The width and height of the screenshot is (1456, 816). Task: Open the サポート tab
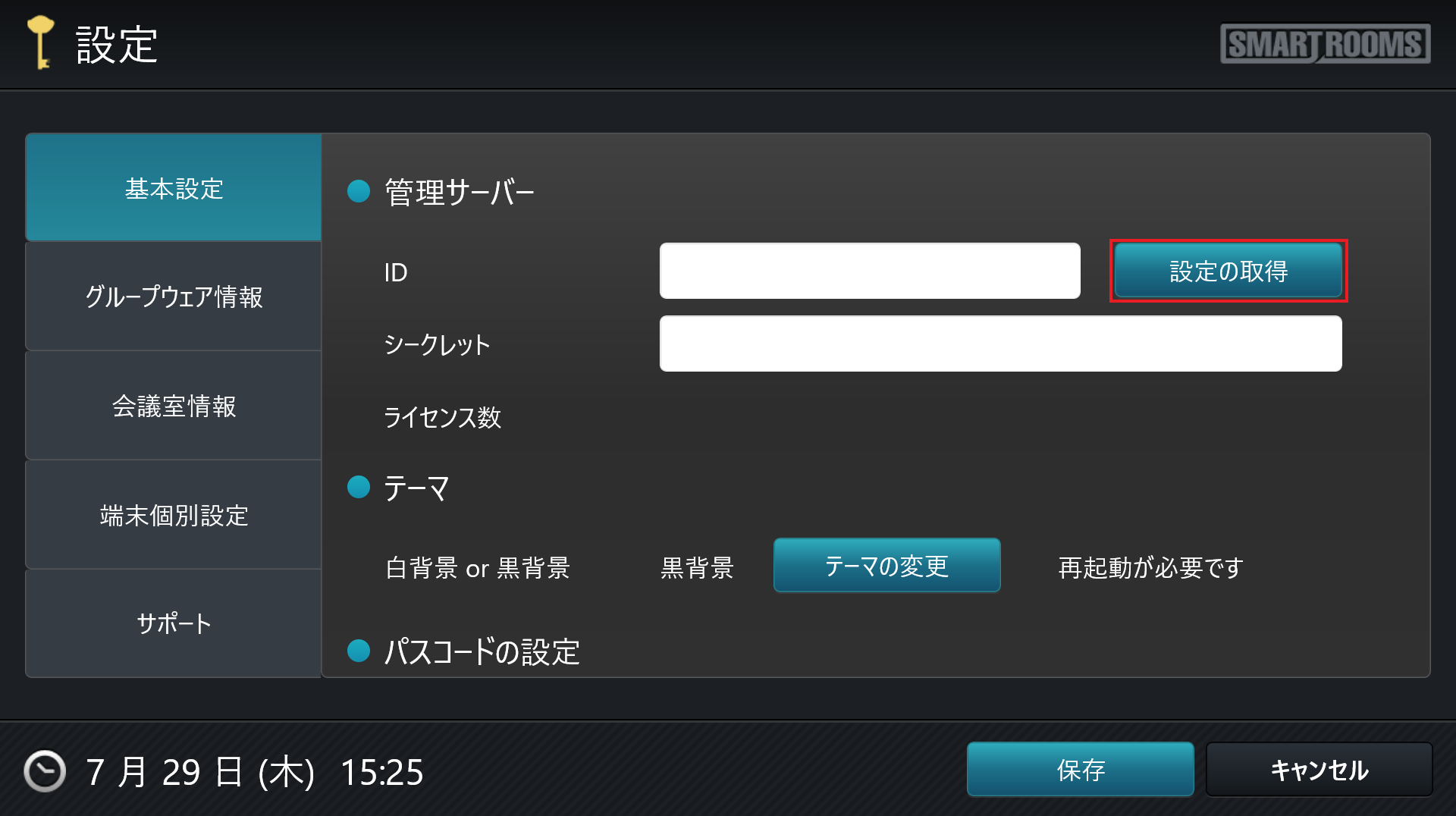[x=174, y=623]
